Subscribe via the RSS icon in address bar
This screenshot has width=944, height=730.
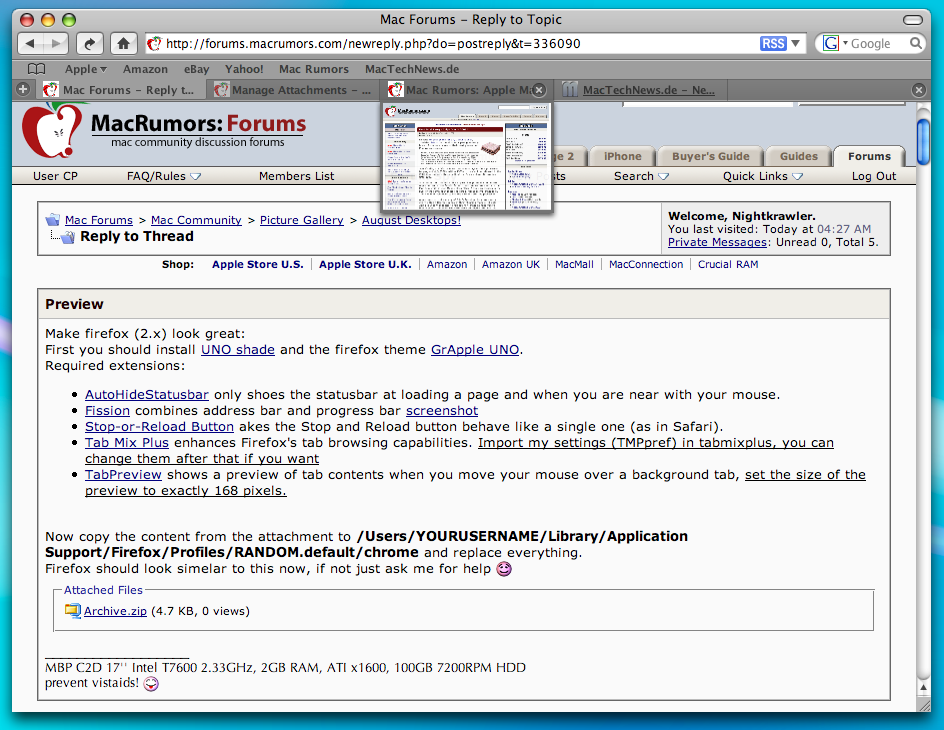pos(772,43)
